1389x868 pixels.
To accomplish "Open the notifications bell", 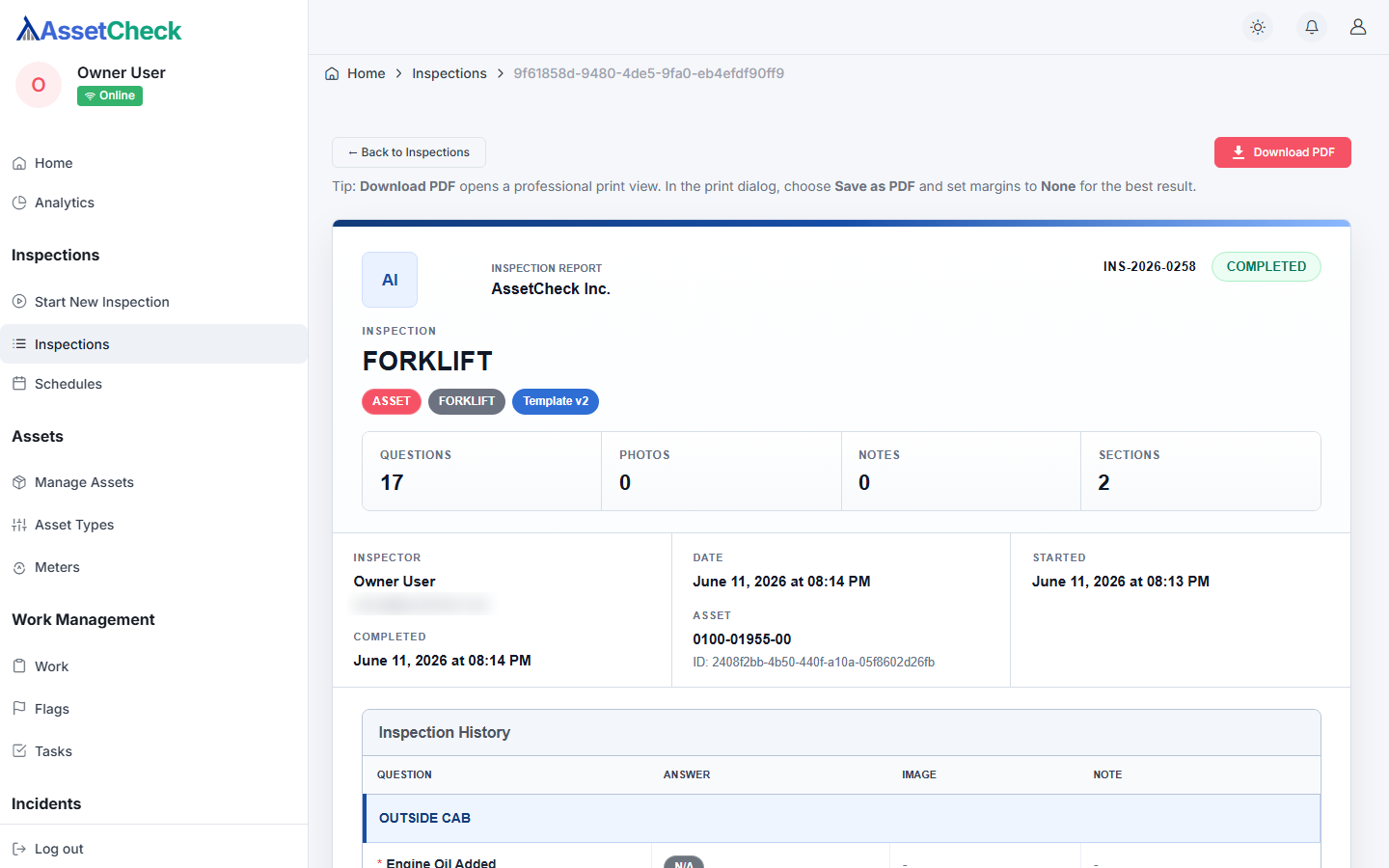I will click(x=1312, y=27).
